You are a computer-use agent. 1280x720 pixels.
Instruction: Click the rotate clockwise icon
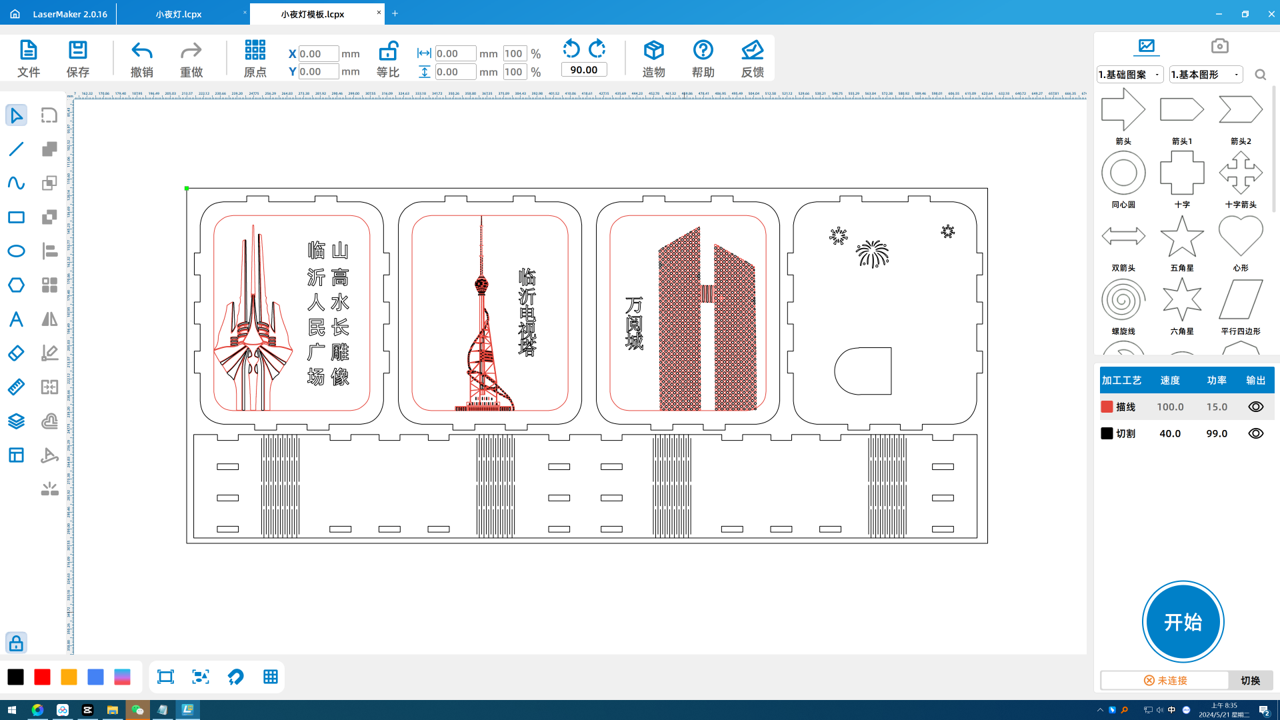pyautogui.click(x=597, y=48)
